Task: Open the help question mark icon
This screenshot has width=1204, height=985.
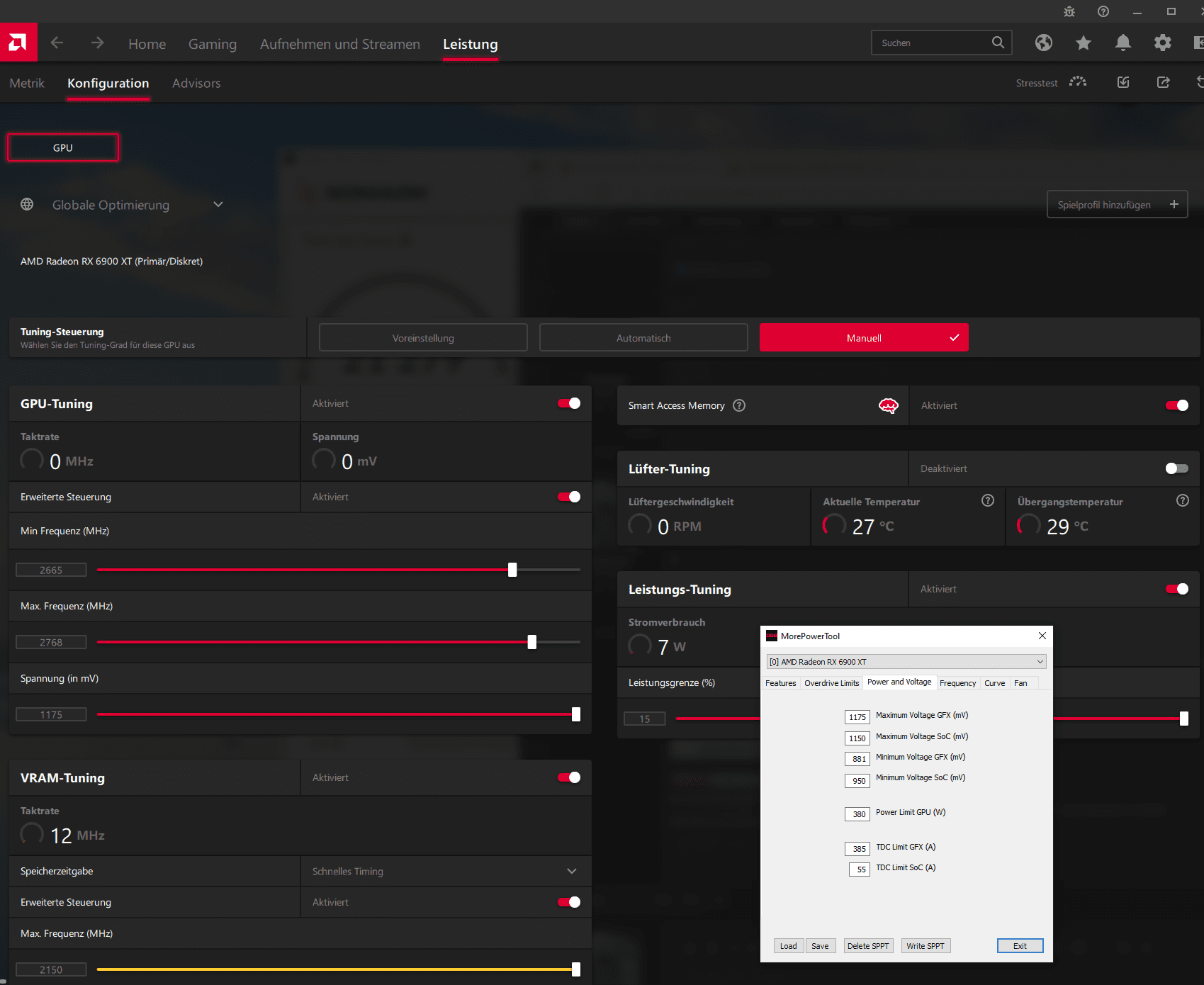Action: [1103, 11]
